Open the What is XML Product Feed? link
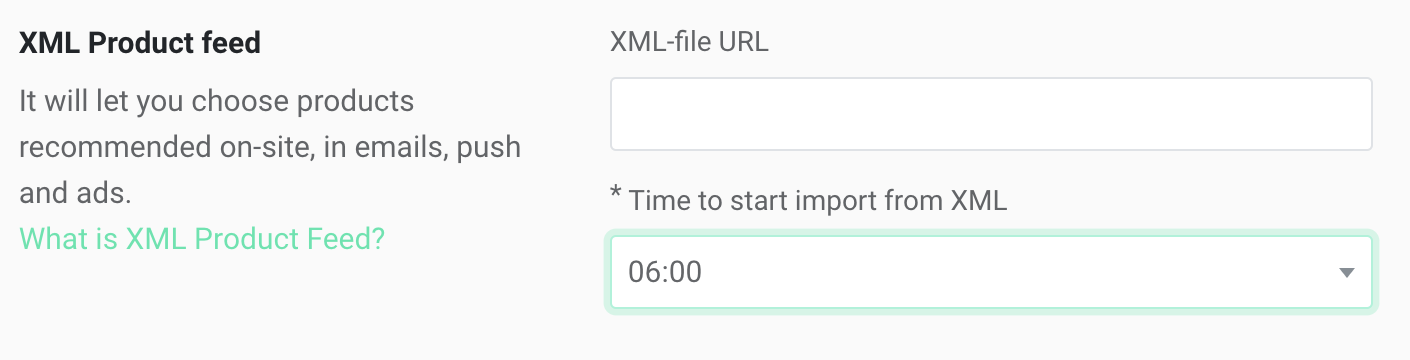Screen dimensions: 1410x360 pos(202,239)
